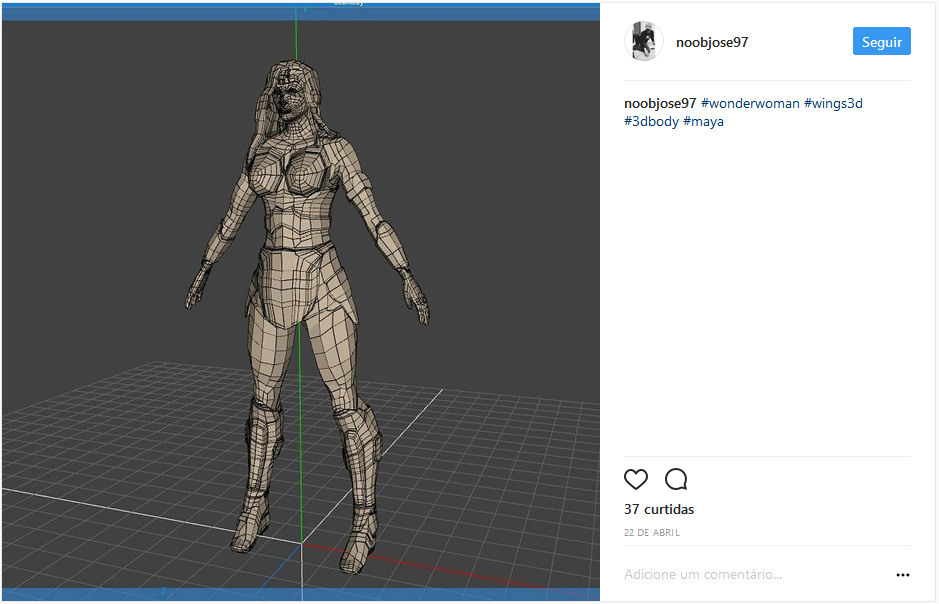939x604 pixels.
Task: Open the #3dbody hashtag
Action: (652, 122)
